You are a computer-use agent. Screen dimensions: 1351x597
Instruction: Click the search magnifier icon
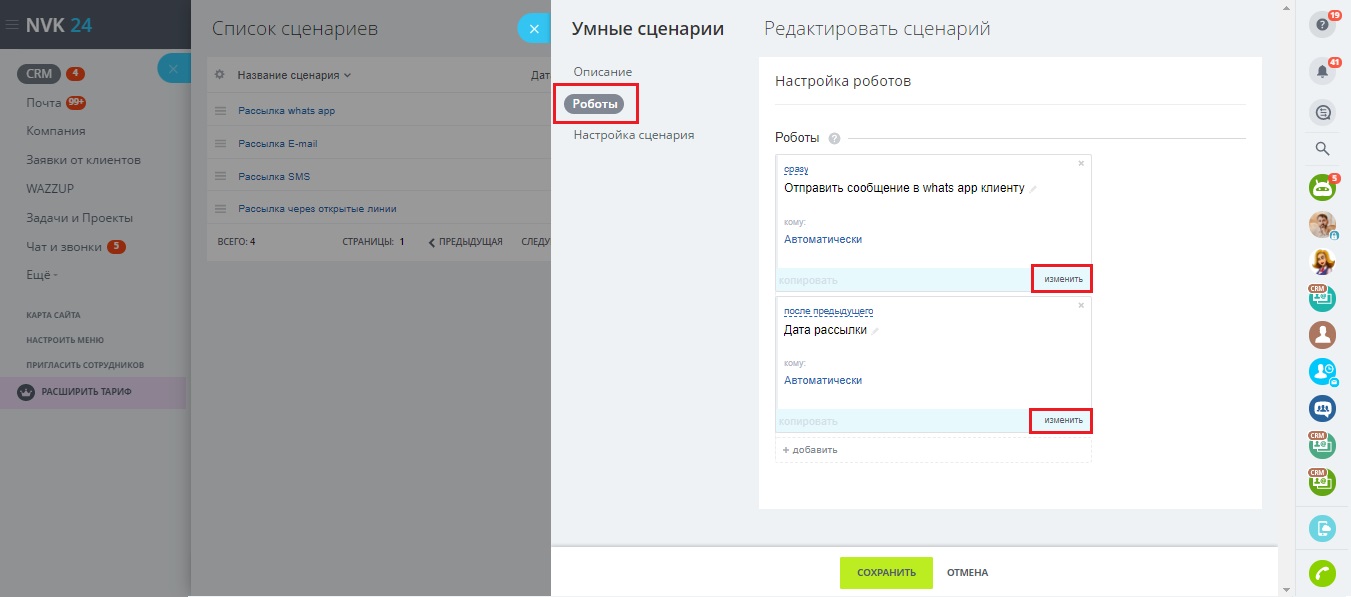[1322, 149]
